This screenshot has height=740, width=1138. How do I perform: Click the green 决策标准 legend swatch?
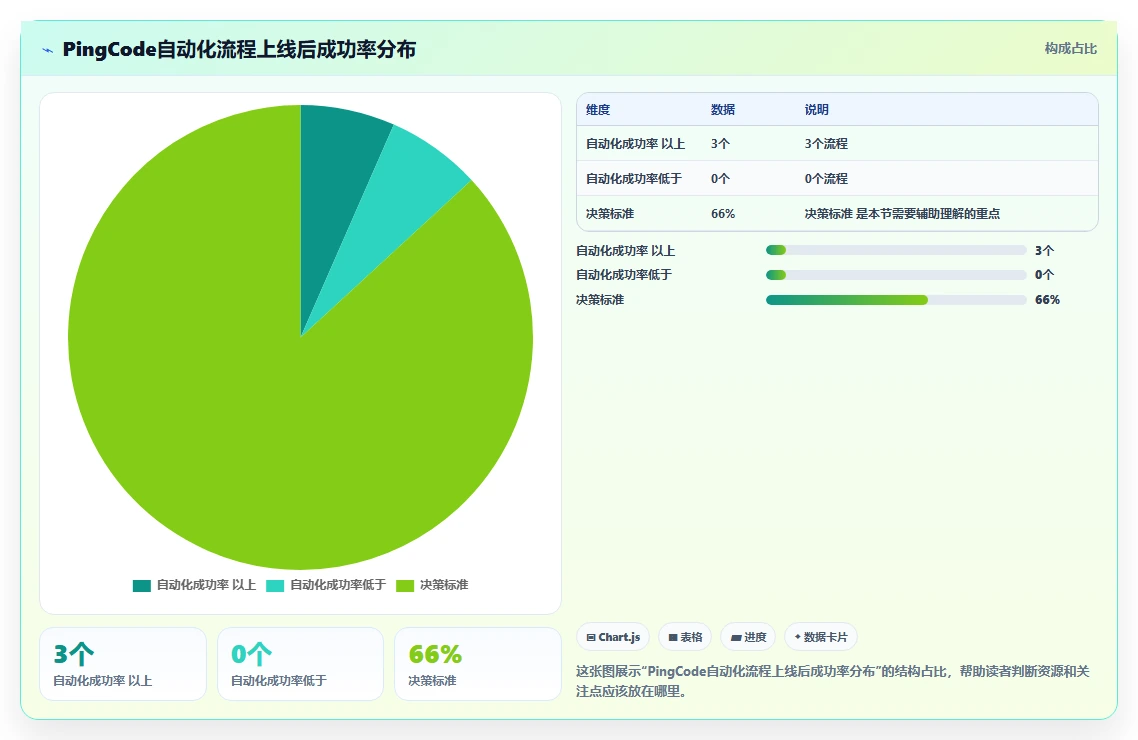(405, 585)
